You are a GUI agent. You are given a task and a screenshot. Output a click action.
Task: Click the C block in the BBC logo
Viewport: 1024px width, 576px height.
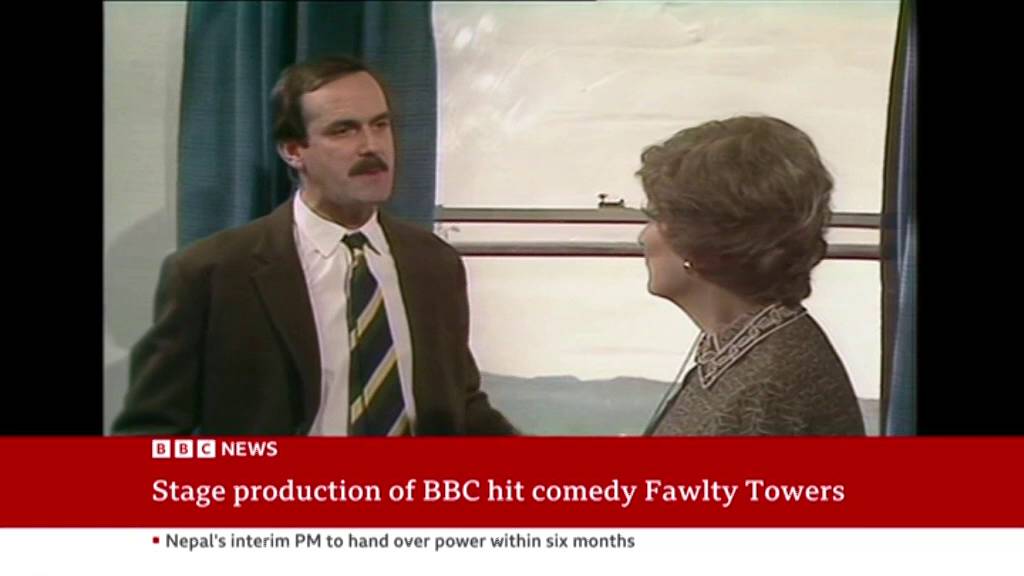point(206,449)
